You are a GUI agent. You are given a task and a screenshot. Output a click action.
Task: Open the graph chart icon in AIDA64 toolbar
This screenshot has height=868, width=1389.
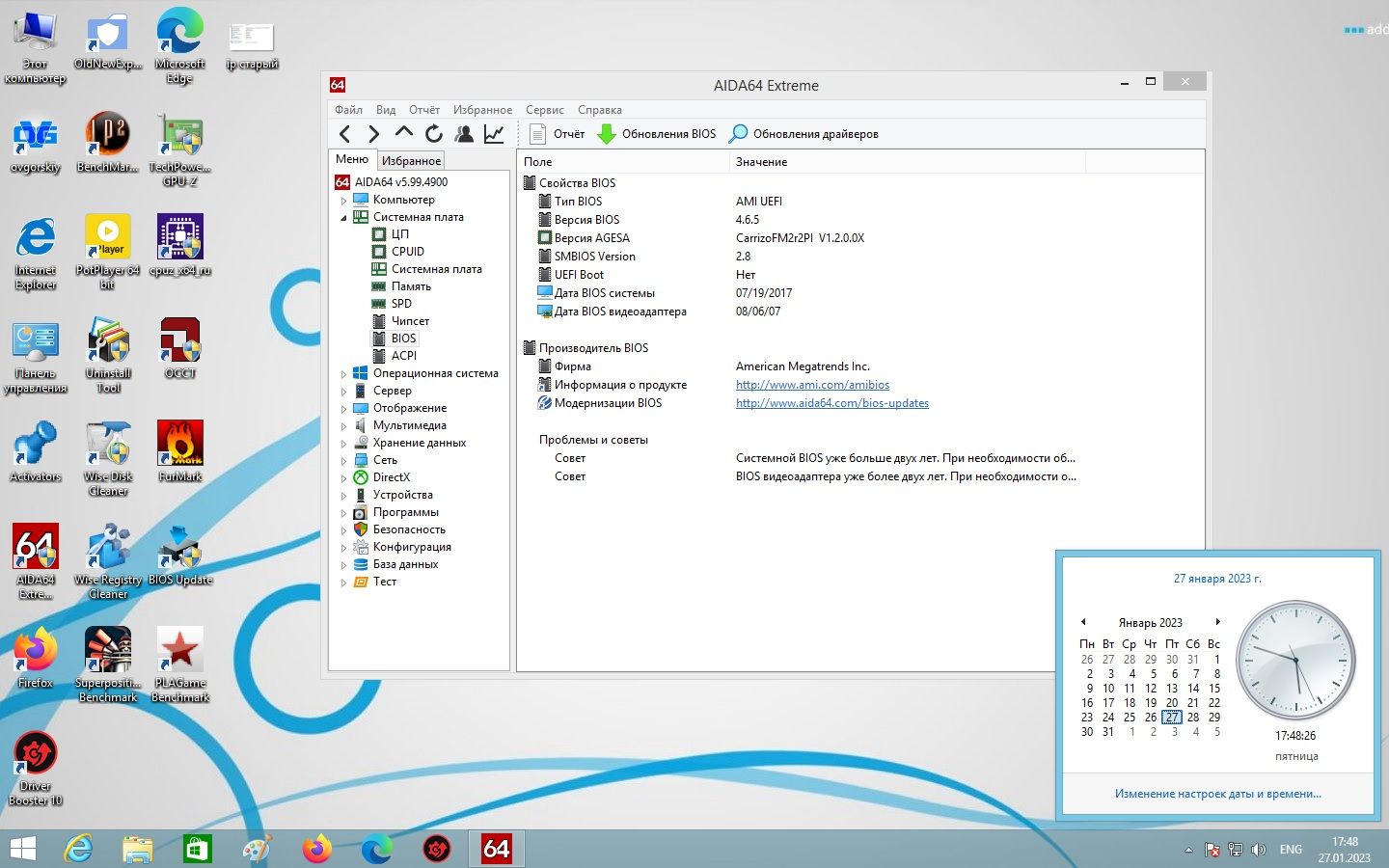click(x=494, y=134)
